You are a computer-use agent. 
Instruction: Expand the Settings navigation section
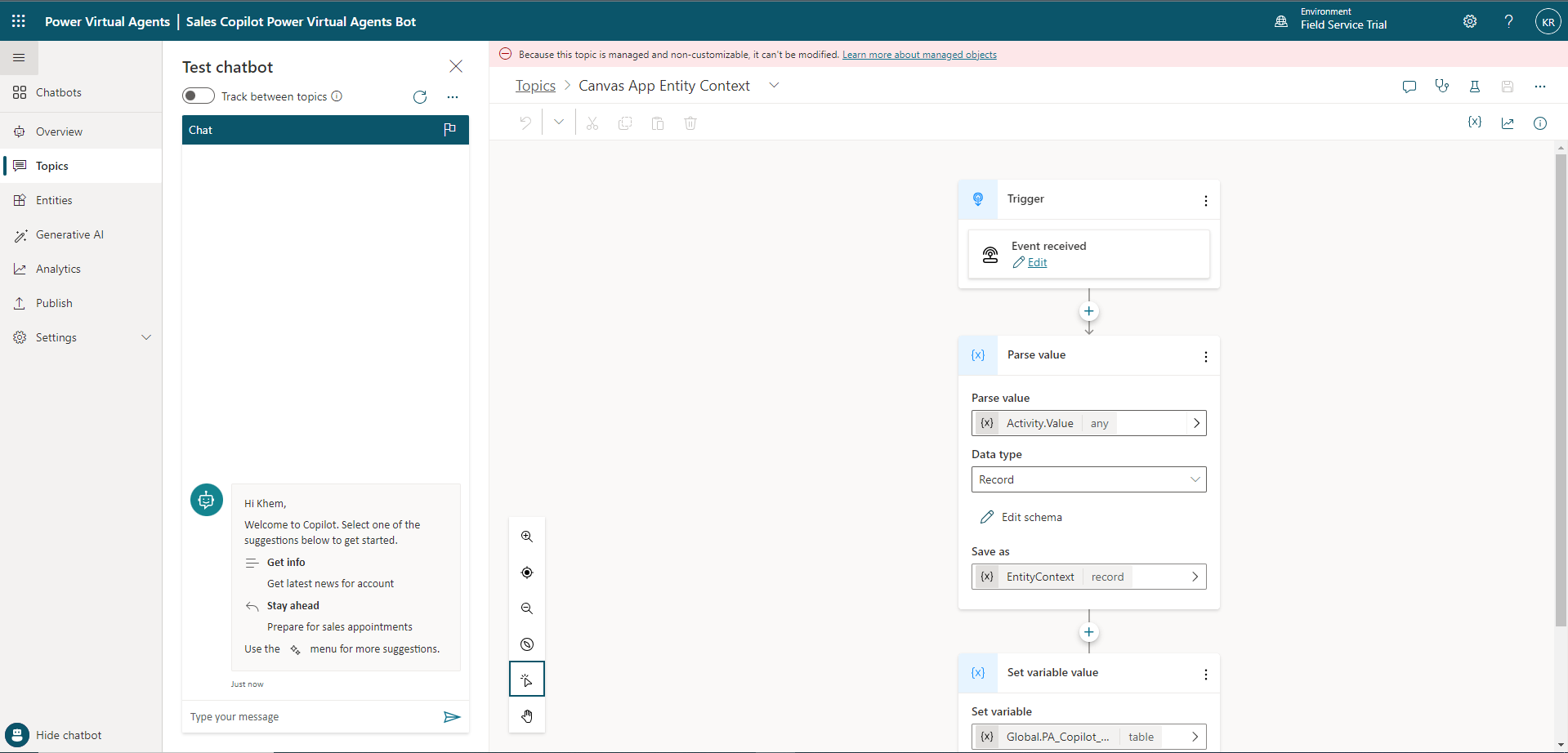coord(146,337)
